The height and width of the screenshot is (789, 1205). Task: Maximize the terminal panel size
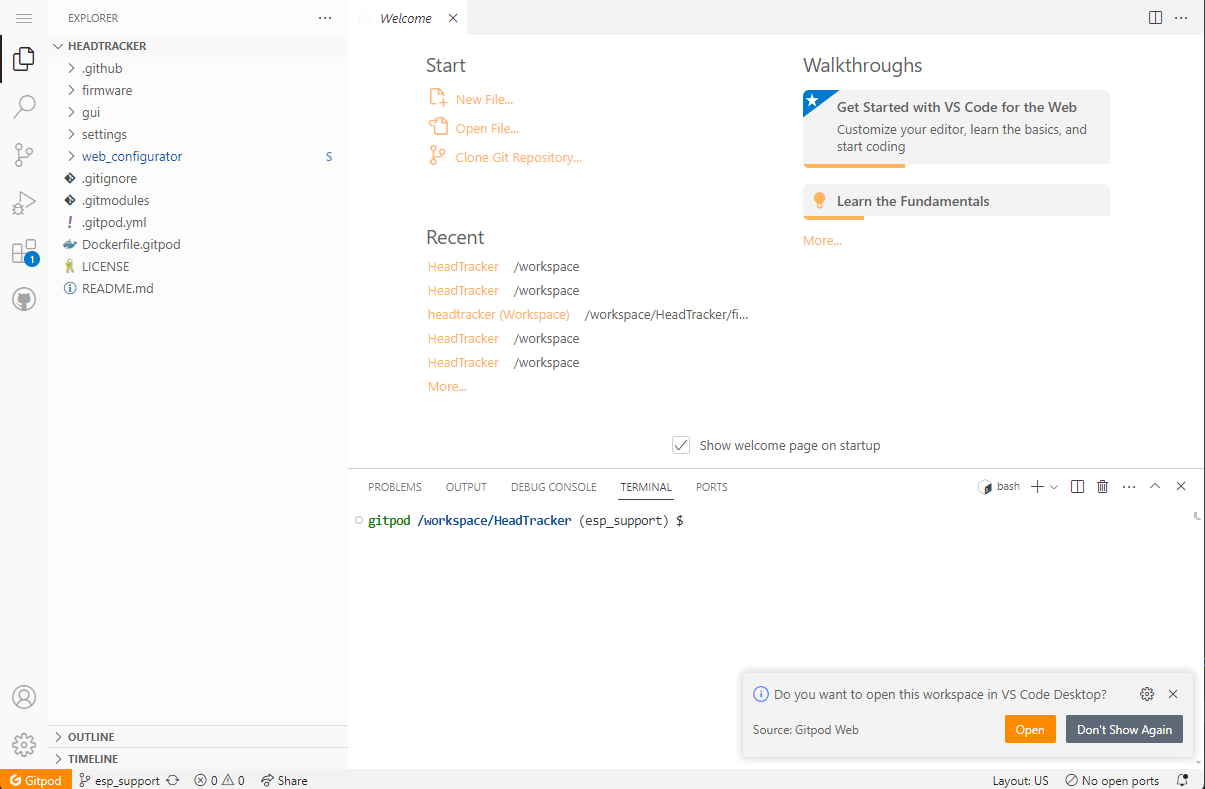1155,487
